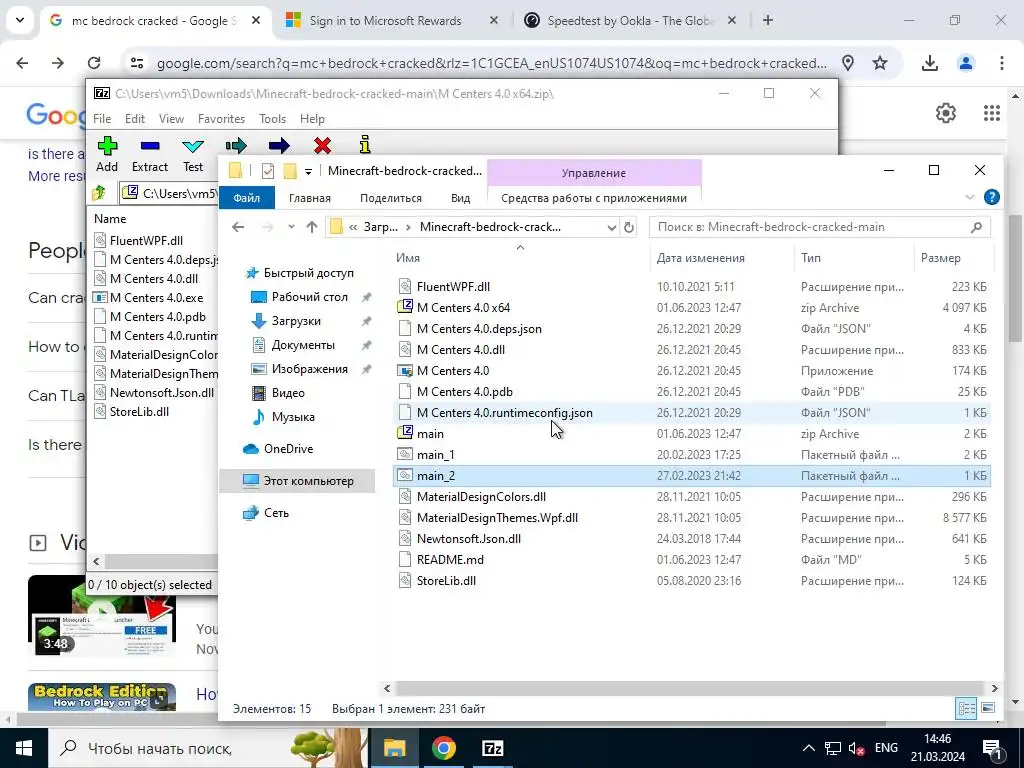The width and height of the screenshot is (1024, 768).
Task: Open recent locations dropdown in Explorer navigation
Action: tap(291, 227)
